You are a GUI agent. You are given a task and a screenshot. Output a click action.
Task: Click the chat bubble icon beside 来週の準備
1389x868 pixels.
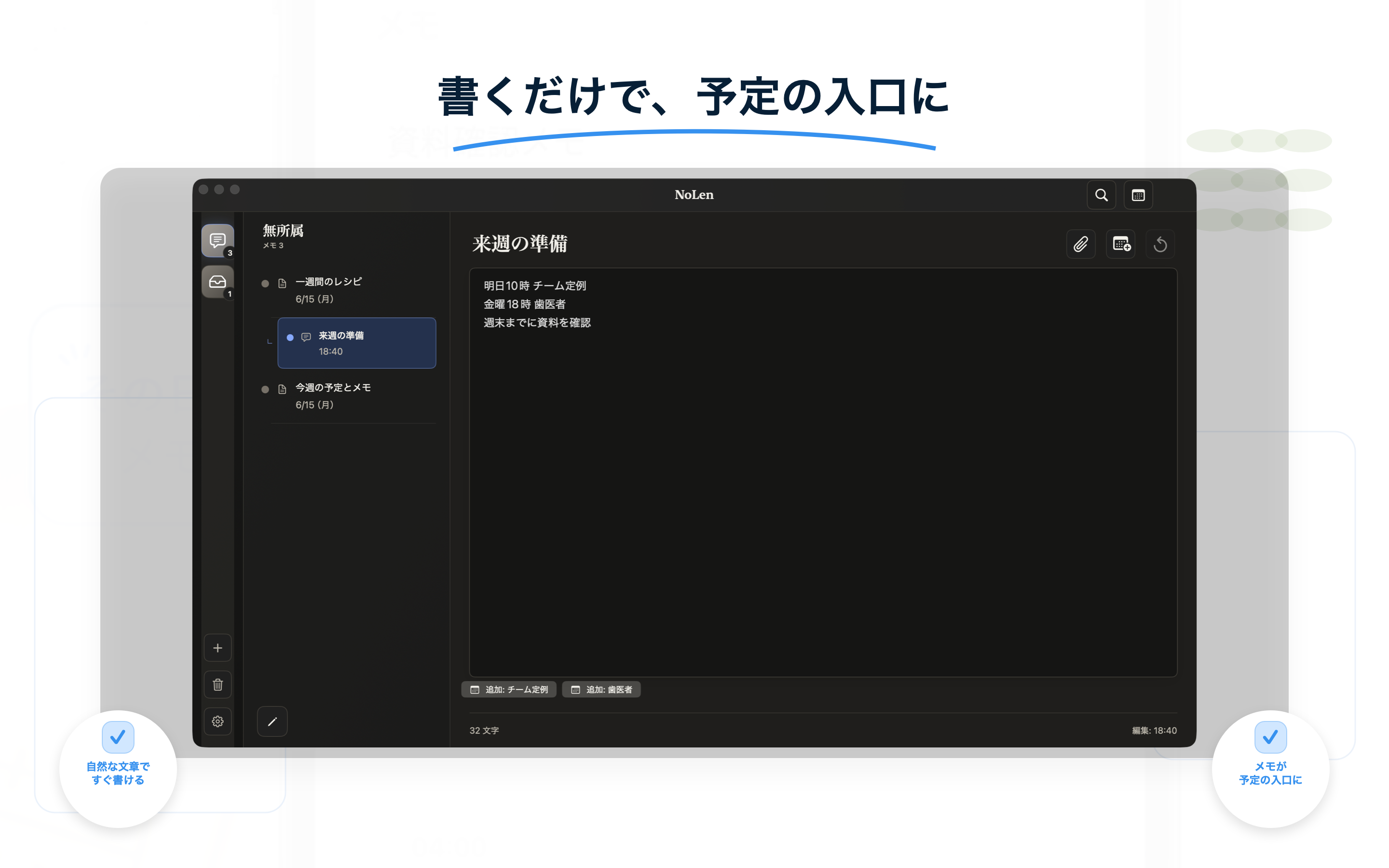[x=306, y=337]
